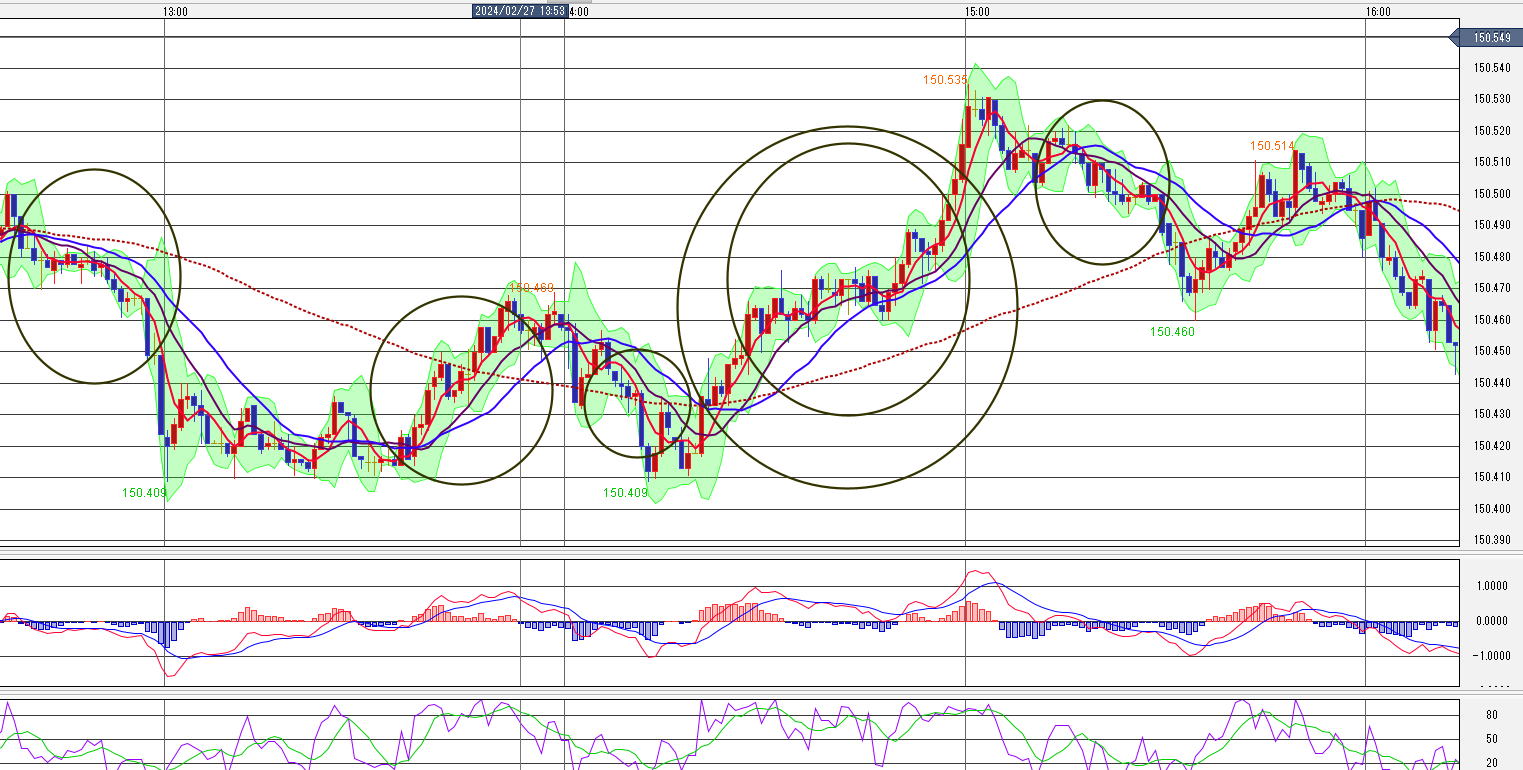The image size is (1523, 770).
Task: Click the 50 level on stochastic scale
Action: pos(1491,739)
